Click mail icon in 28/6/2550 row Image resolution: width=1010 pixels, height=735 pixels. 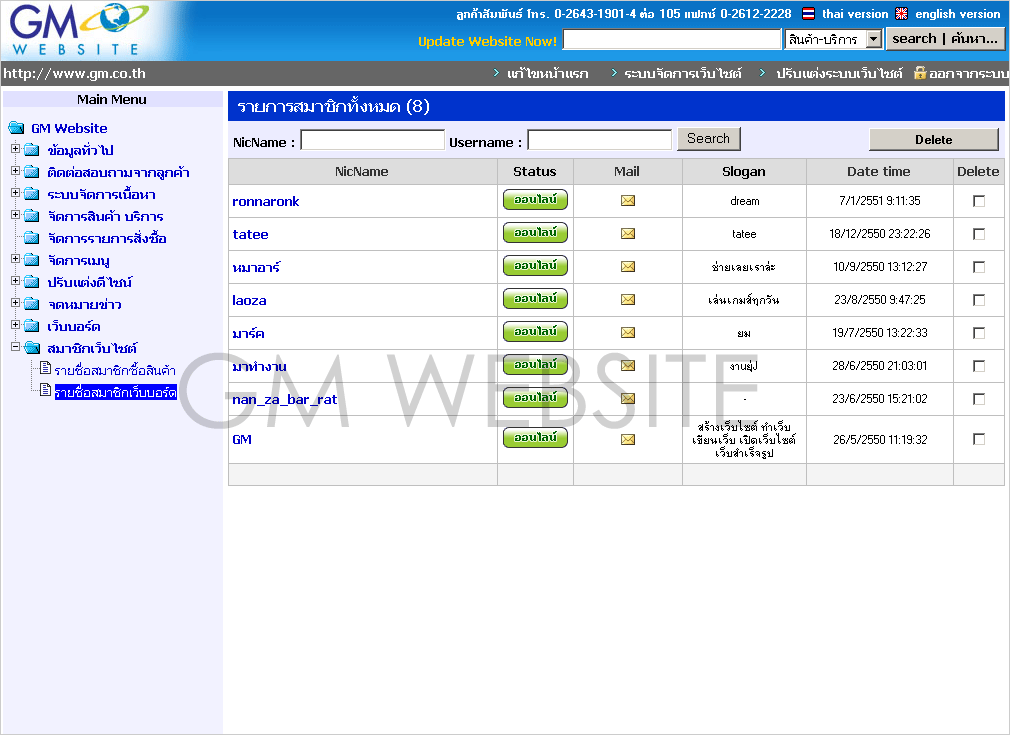pyautogui.click(x=627, y=366)
